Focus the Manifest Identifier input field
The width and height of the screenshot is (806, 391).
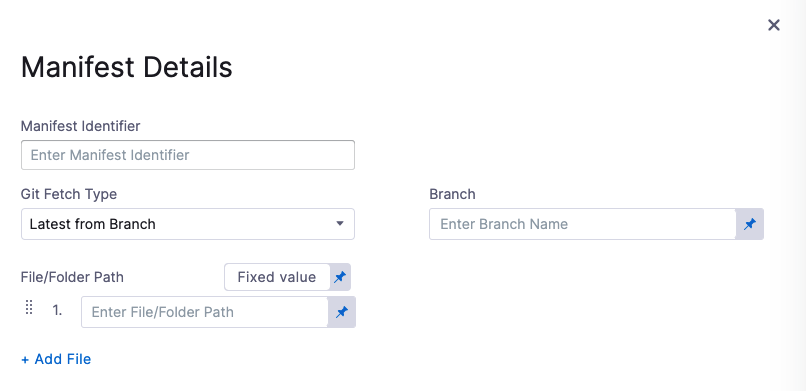click(188, 155)
